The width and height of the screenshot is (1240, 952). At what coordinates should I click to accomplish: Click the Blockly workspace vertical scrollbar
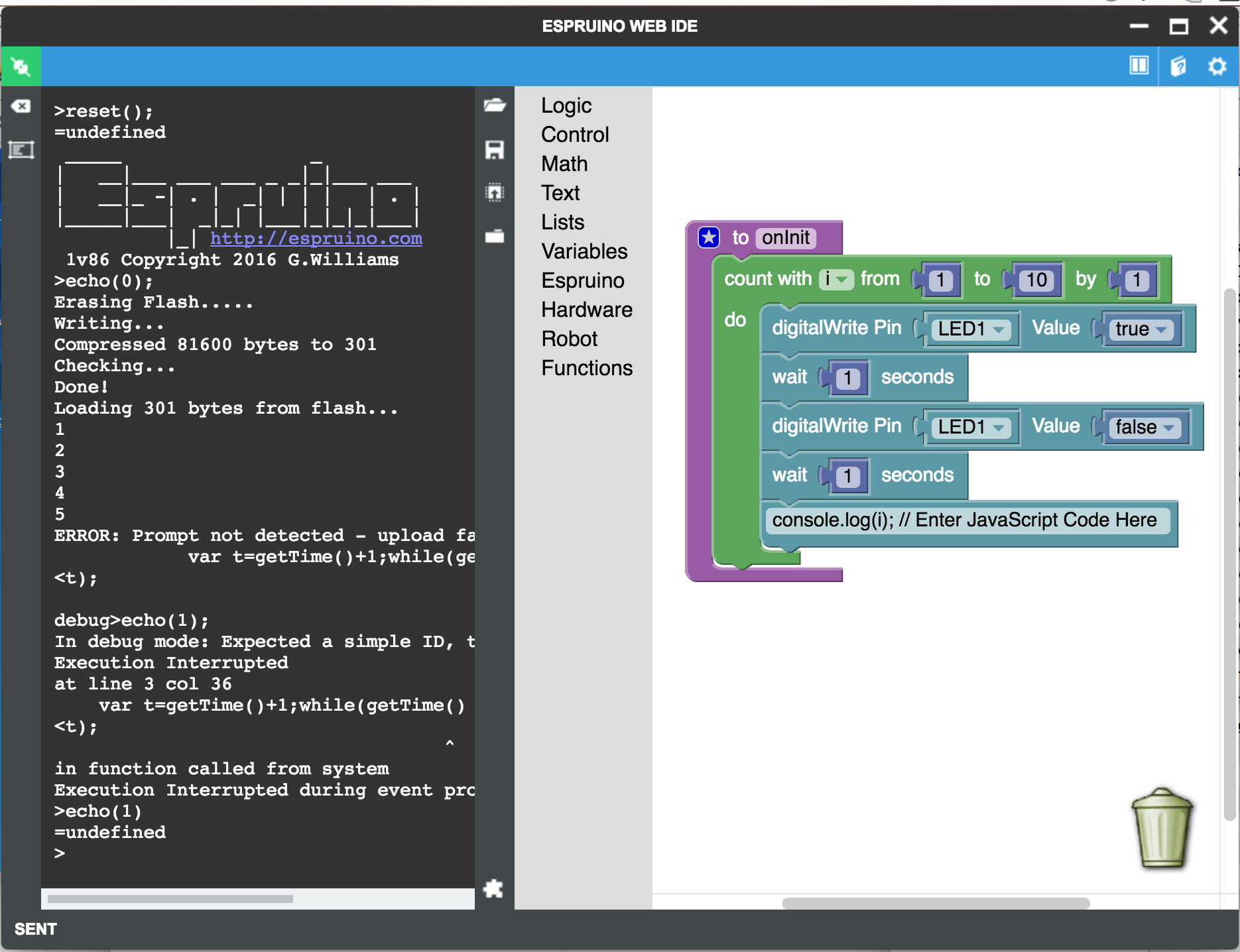(x=1230, y=554)
